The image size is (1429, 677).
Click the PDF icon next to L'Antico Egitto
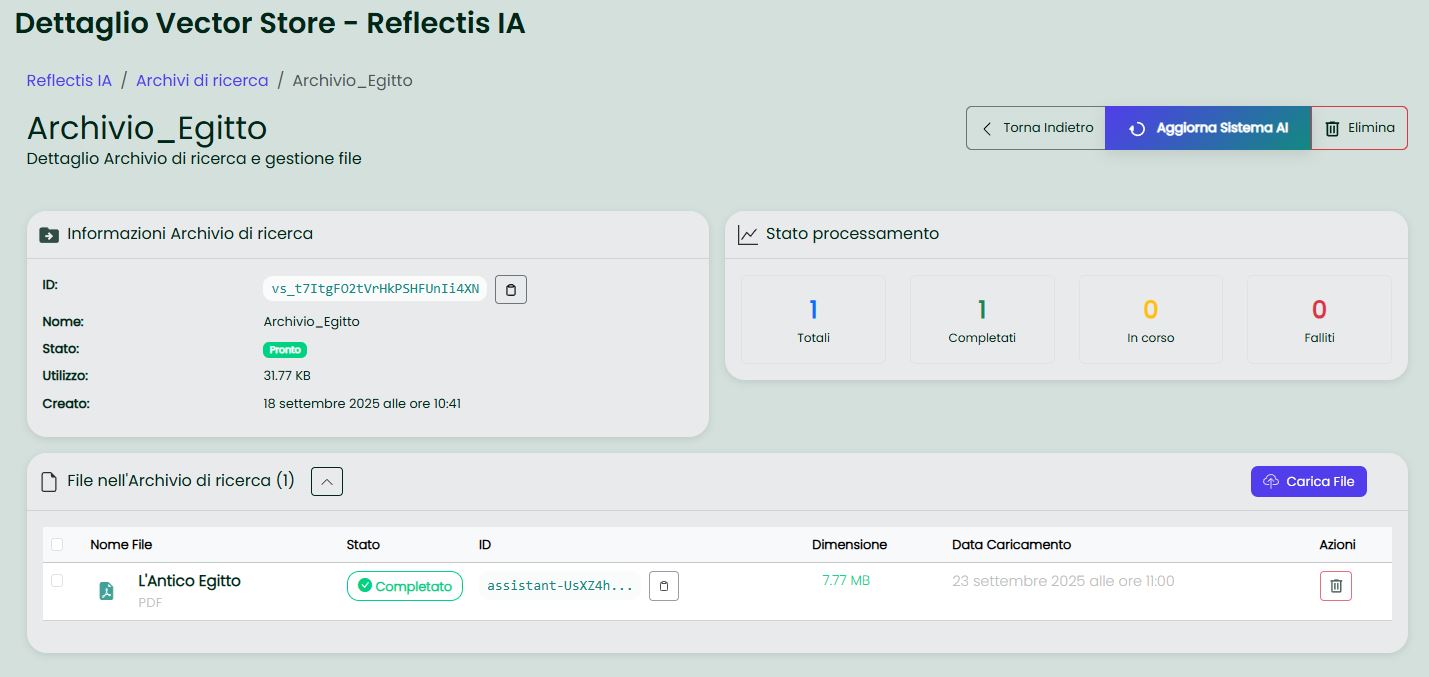106,590
